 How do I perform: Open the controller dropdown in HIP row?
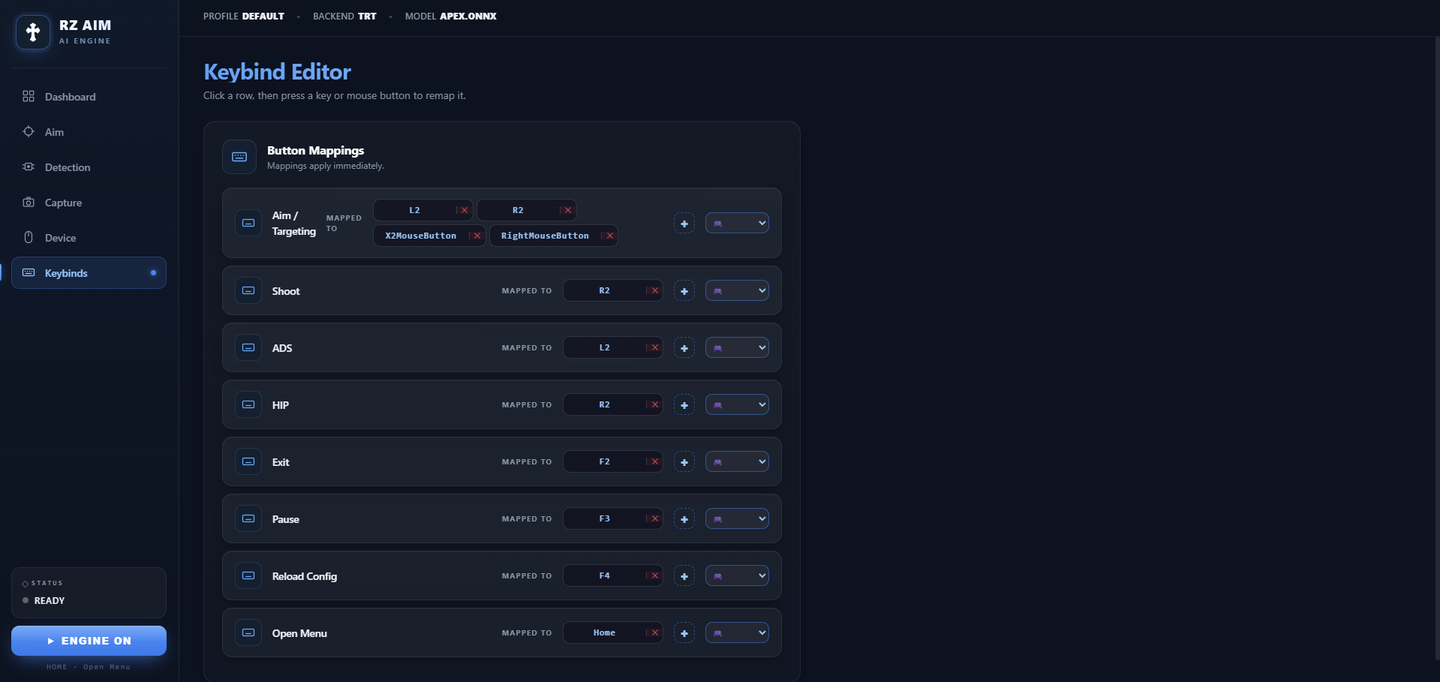[x=737, y=405]
